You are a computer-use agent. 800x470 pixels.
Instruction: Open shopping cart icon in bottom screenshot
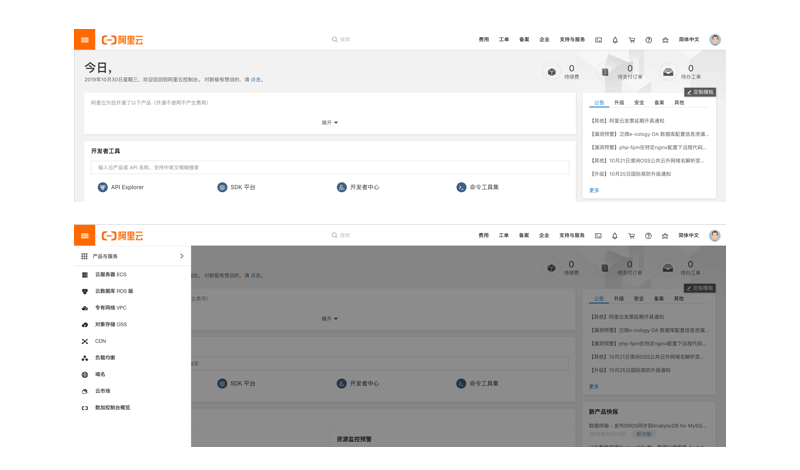click(x=632, y=236)
